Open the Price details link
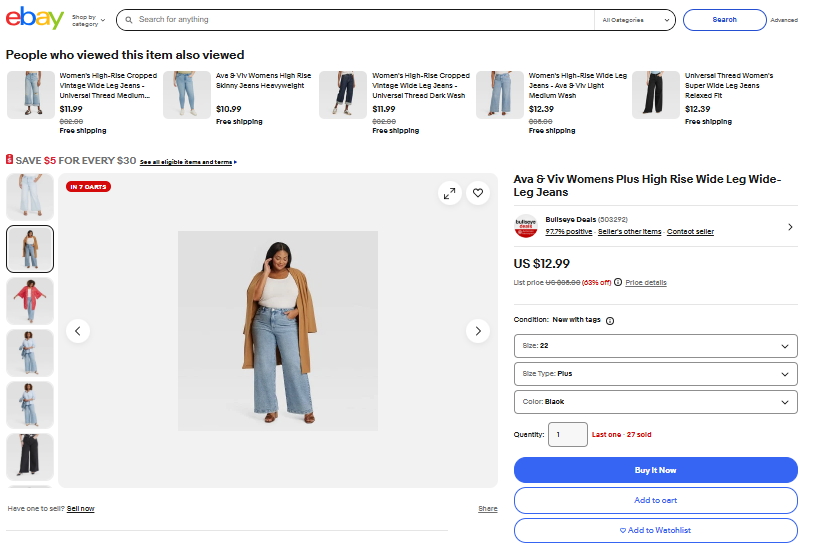Image resolution: width=816 pixels, height=546 pixels. (x=646, y=283)
